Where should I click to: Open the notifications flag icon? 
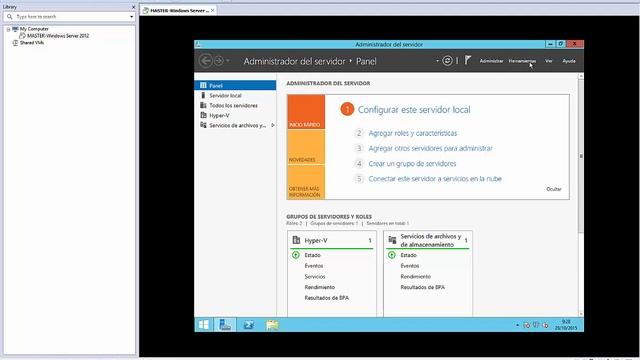pos(468,60)
